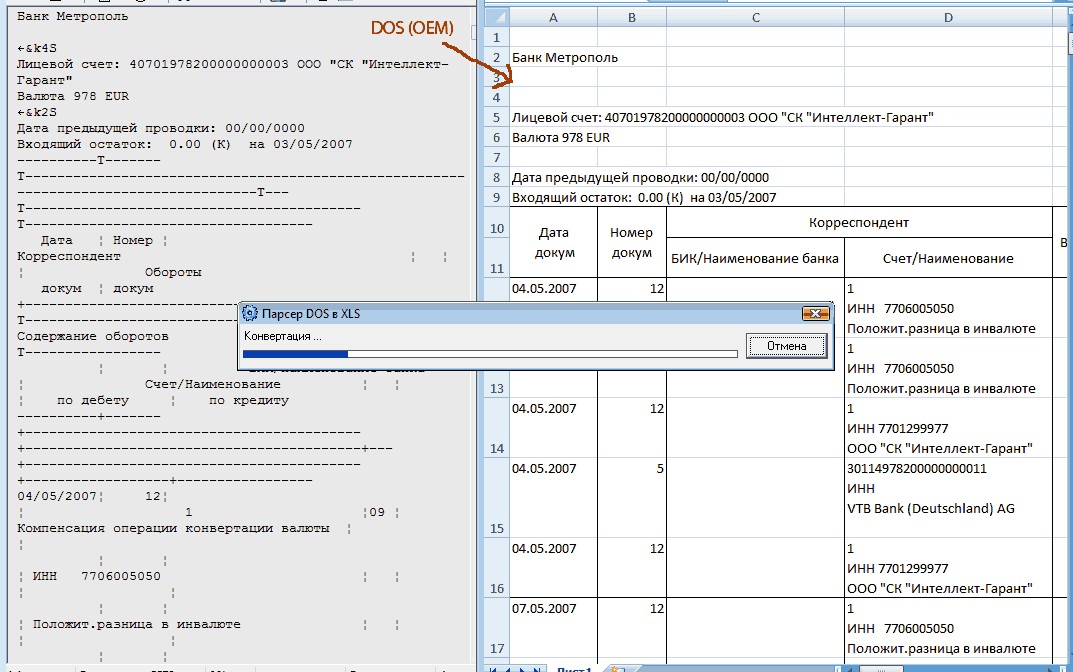Select row 5 header
This screenshot has width=1073, height=672.
click(497, 117)
